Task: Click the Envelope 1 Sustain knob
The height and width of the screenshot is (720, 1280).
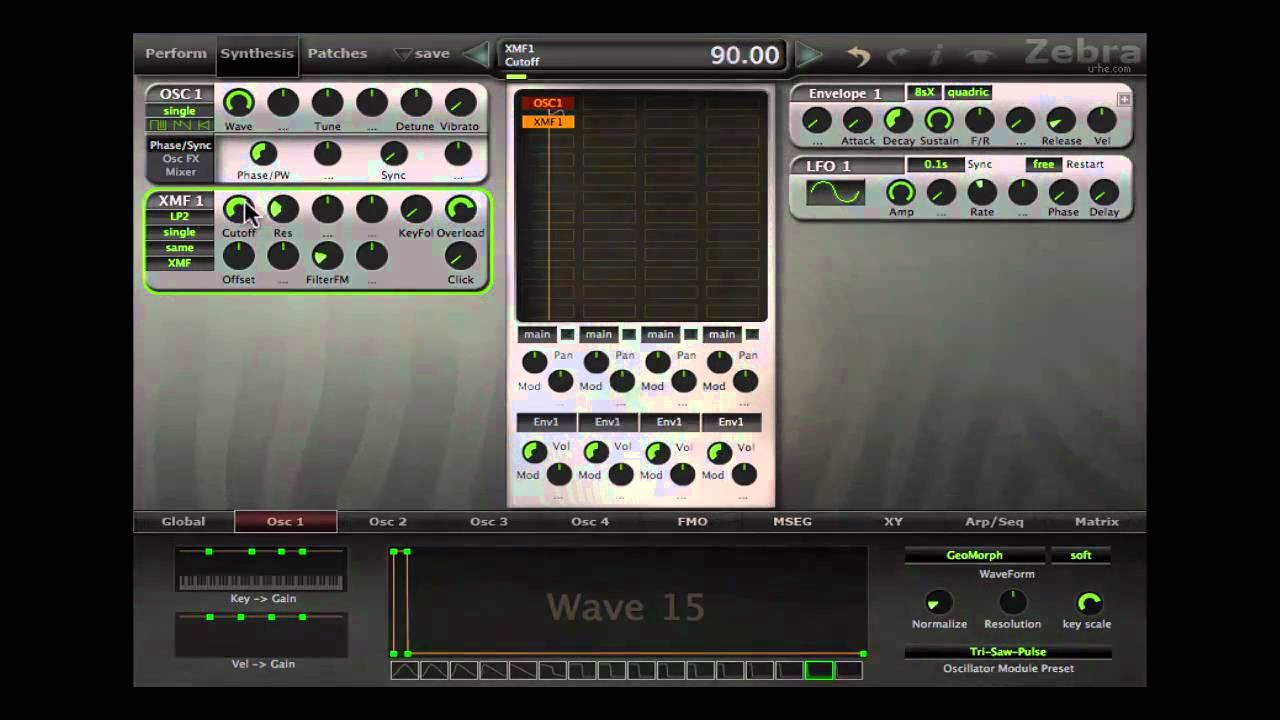Action: click(x=939, y=120)
